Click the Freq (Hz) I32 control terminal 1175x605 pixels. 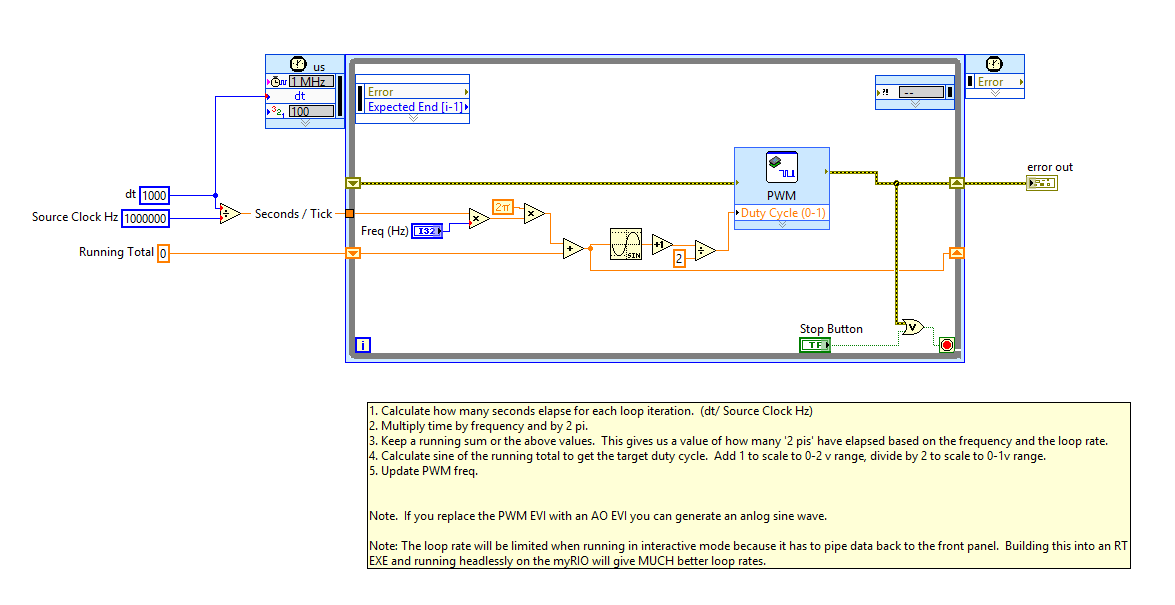pyautogui.click(x=428, y=231)
